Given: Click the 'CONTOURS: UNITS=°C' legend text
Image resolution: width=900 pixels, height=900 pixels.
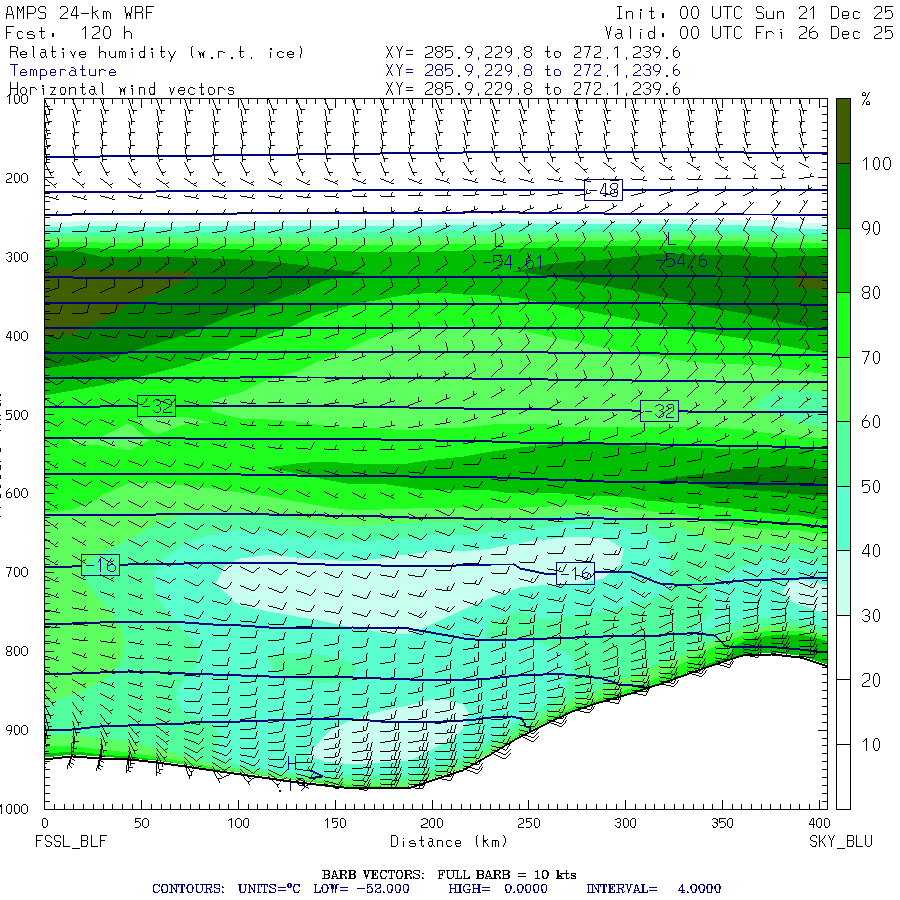Looking at the screenshot, I should tap(226, 889).
